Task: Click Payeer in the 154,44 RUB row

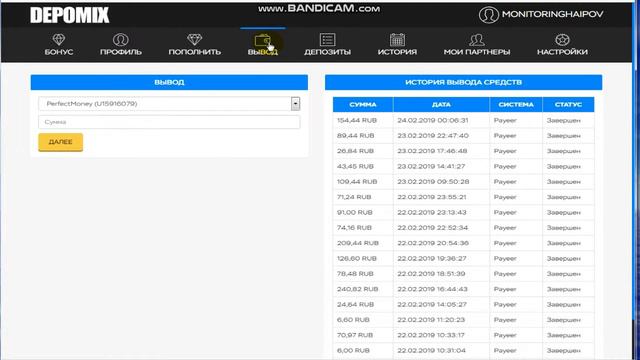Action: 505,120
